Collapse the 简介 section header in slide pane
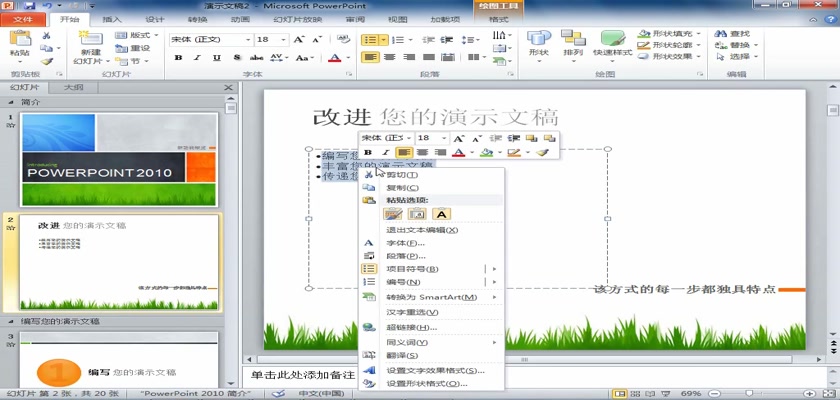This screenshot has height=400, width=840. (10, 102)
